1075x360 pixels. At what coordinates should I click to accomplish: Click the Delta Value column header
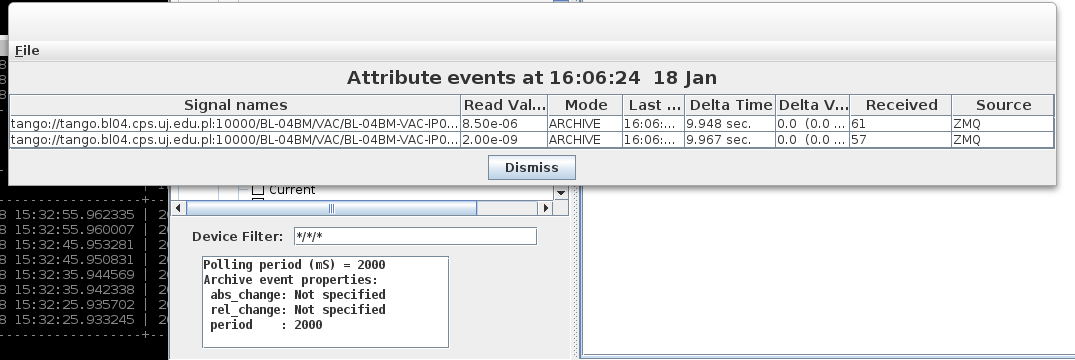pos(813,105)
